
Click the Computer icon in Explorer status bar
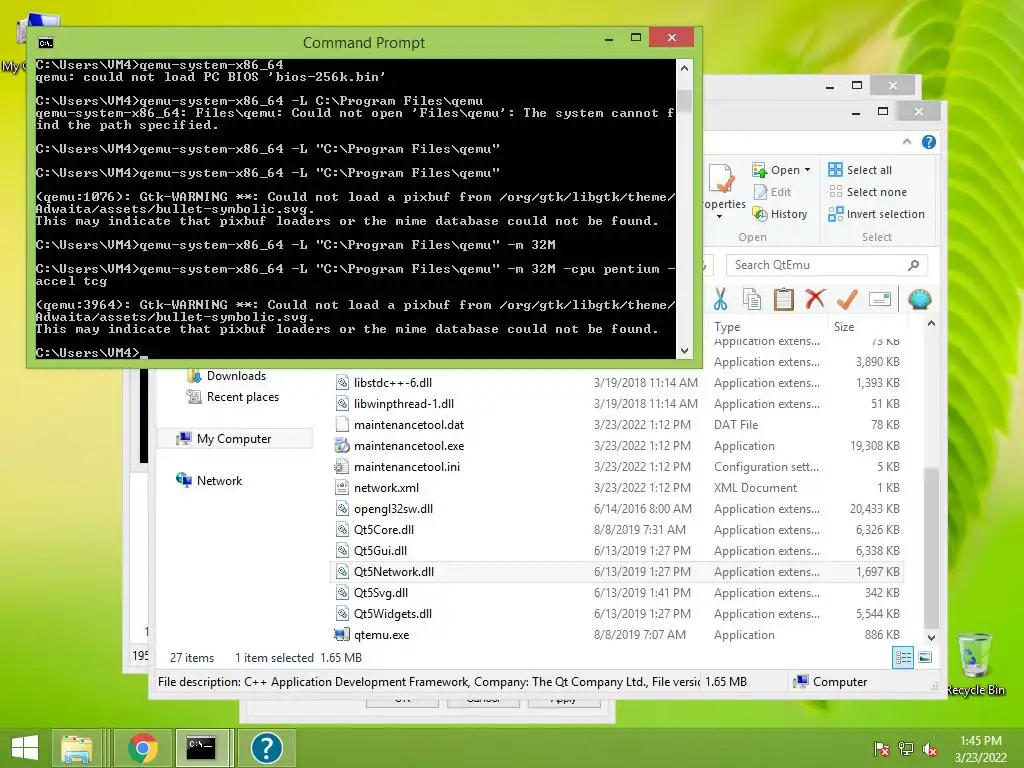point(801,682)
